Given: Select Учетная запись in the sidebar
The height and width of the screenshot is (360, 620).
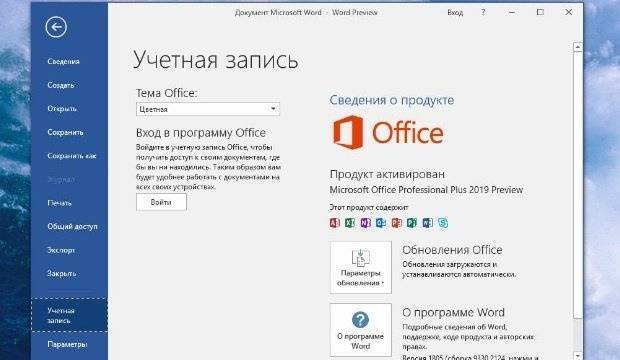Looking at the screenshot, I should [69, 315].
